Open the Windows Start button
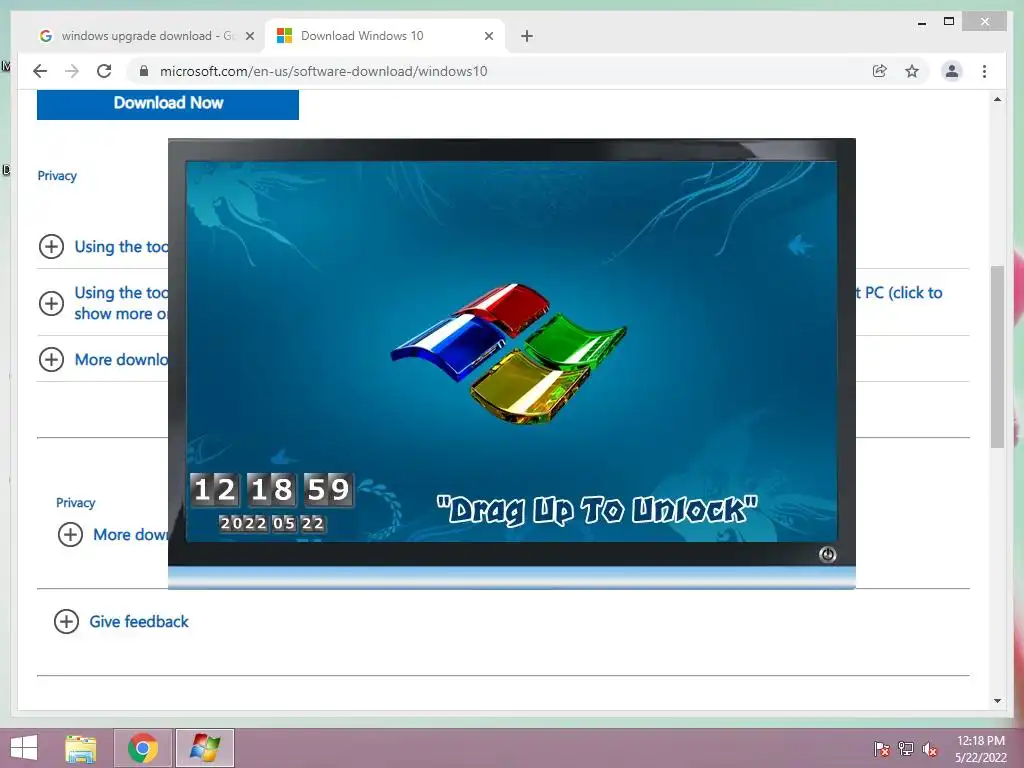 point(24,748)
